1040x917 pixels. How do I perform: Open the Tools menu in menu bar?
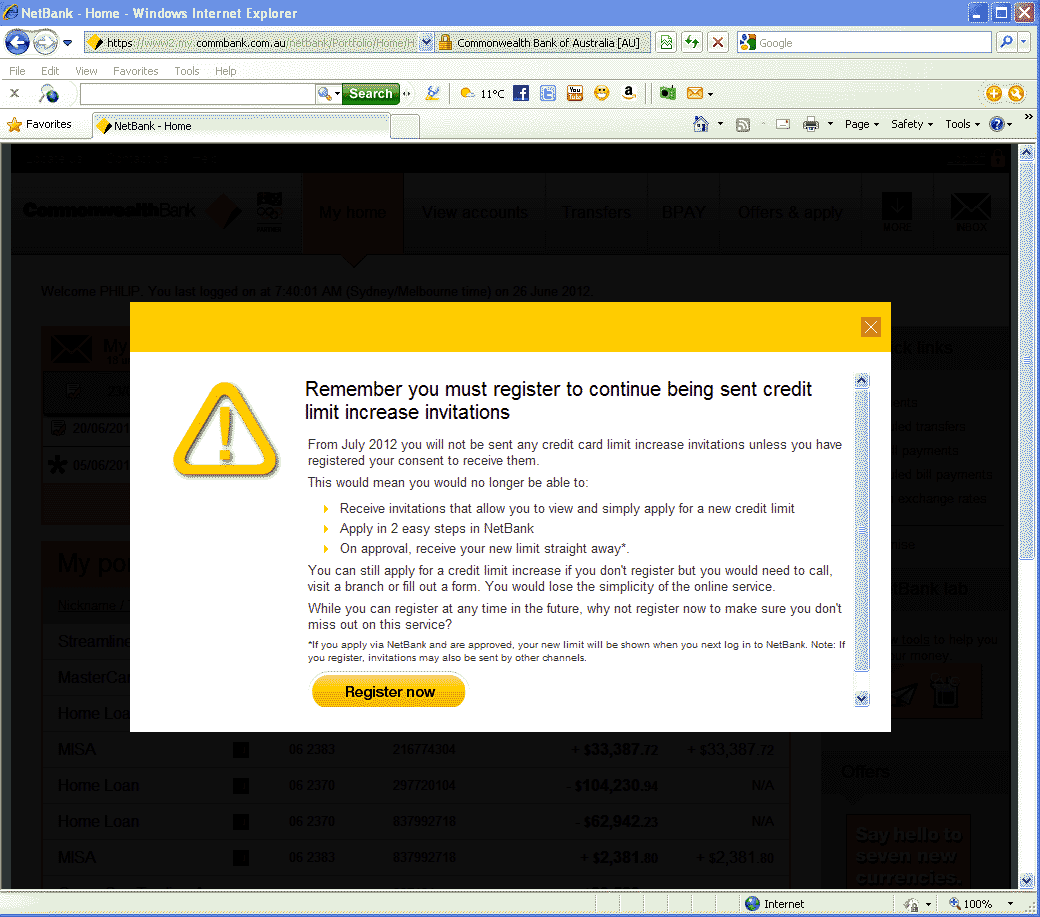(186, 71)
